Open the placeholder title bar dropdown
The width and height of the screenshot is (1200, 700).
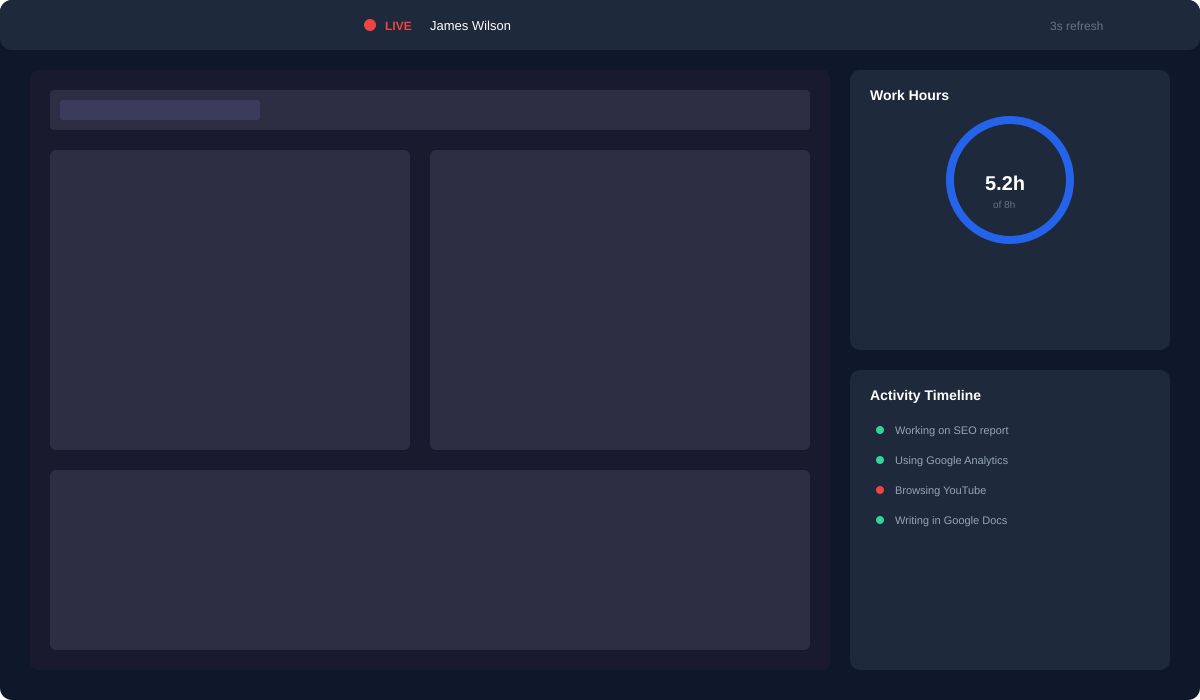159,109
